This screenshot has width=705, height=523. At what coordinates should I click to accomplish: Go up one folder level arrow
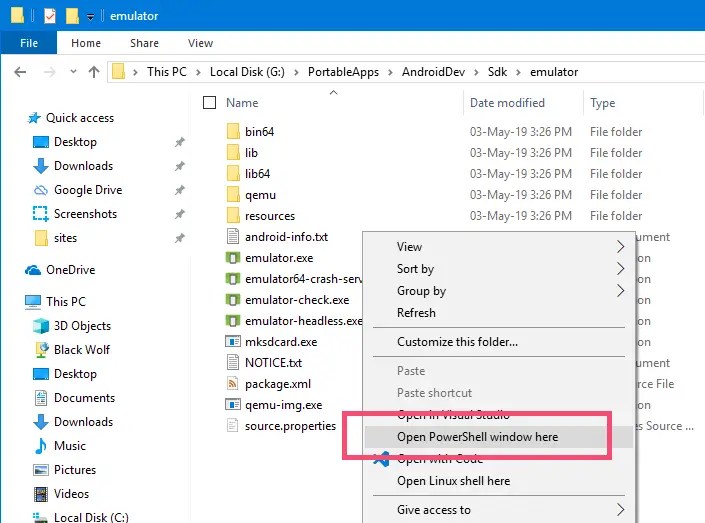pyautogui.click(x=94, y=72)
